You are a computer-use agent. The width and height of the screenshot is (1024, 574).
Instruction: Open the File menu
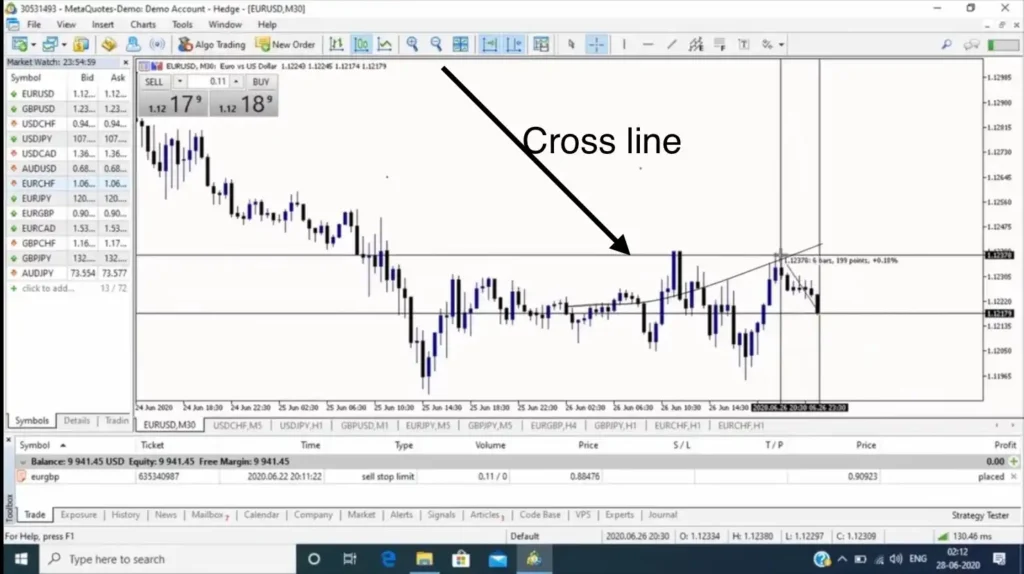click(34, 24)
